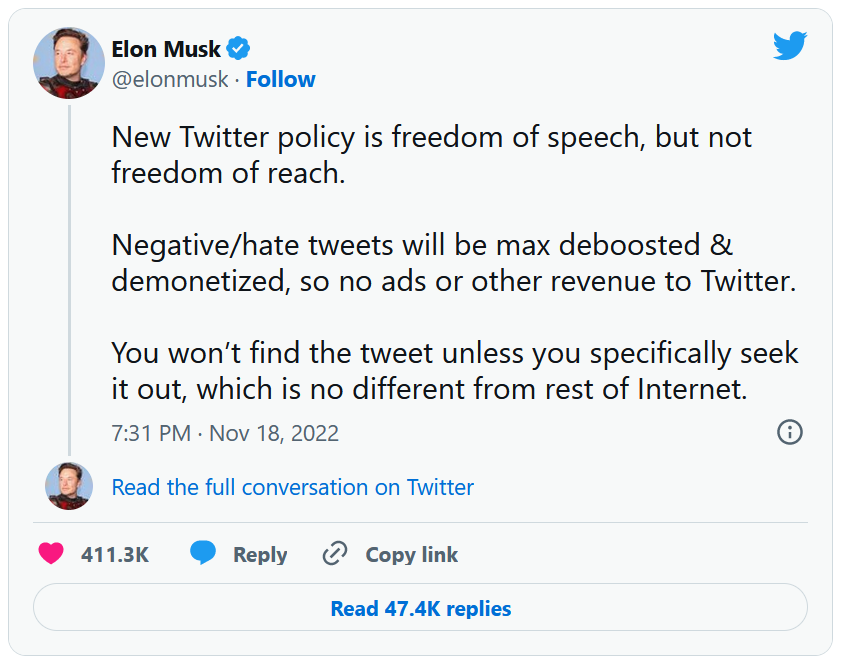Click the chain link copy icon

click(335, 554)
